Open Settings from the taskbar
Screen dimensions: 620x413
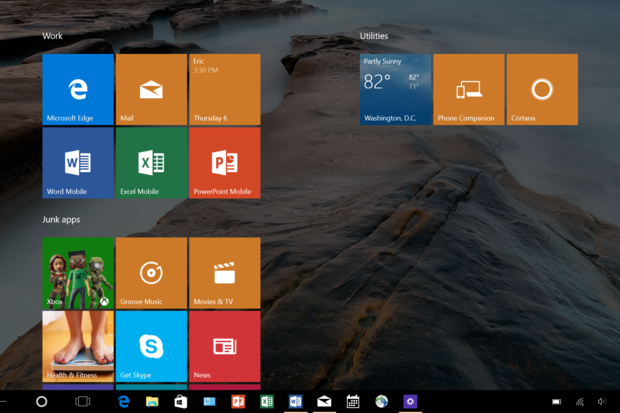[410, 402]
